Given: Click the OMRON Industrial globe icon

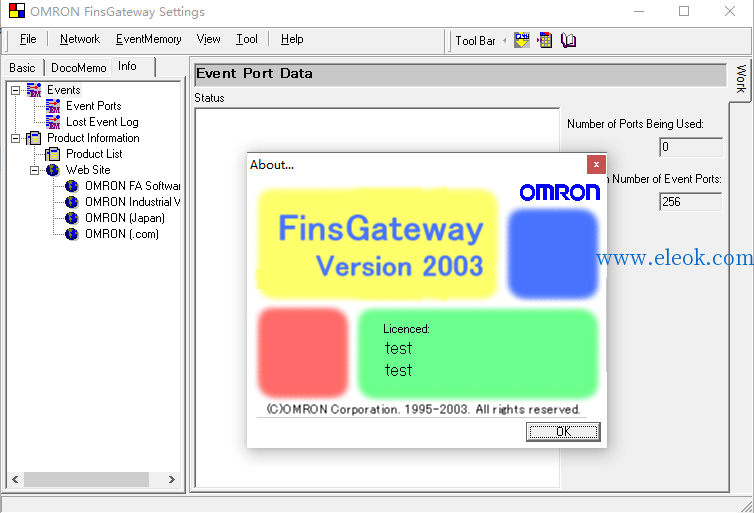Looking at the screenshot, I should [72, 202].
